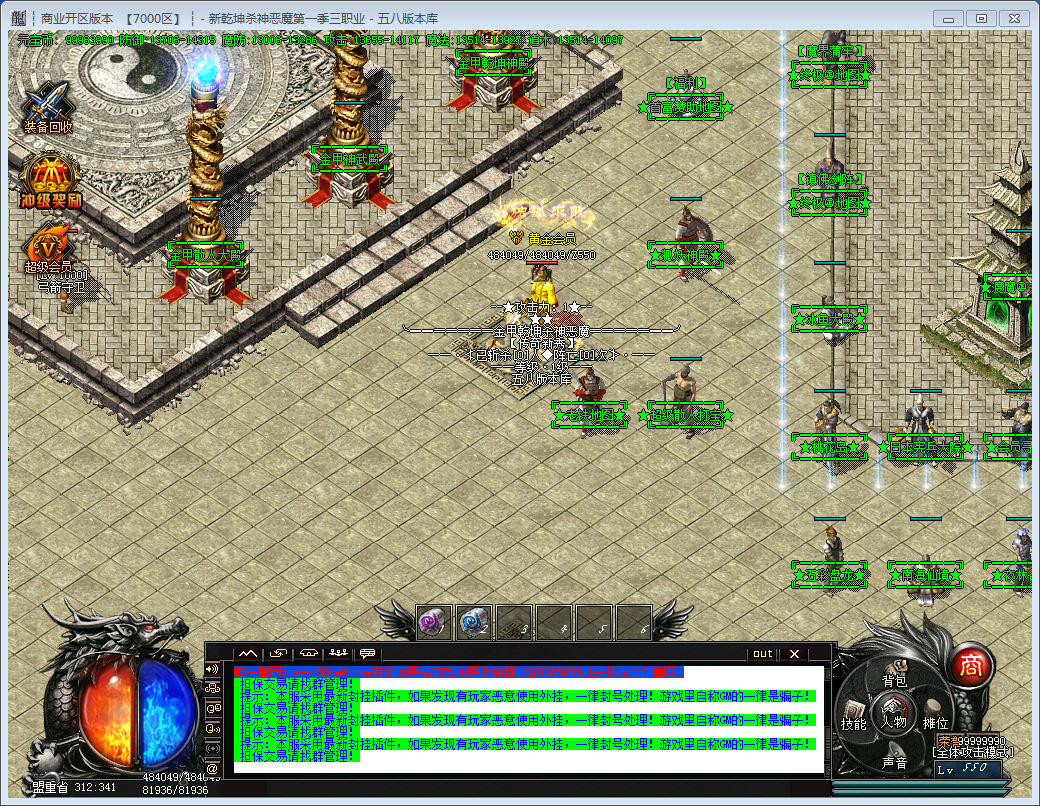This screenshot has height=806, width=1040.
Task: Select the 冰鱼大殿 NPC label
Action: 829,320
